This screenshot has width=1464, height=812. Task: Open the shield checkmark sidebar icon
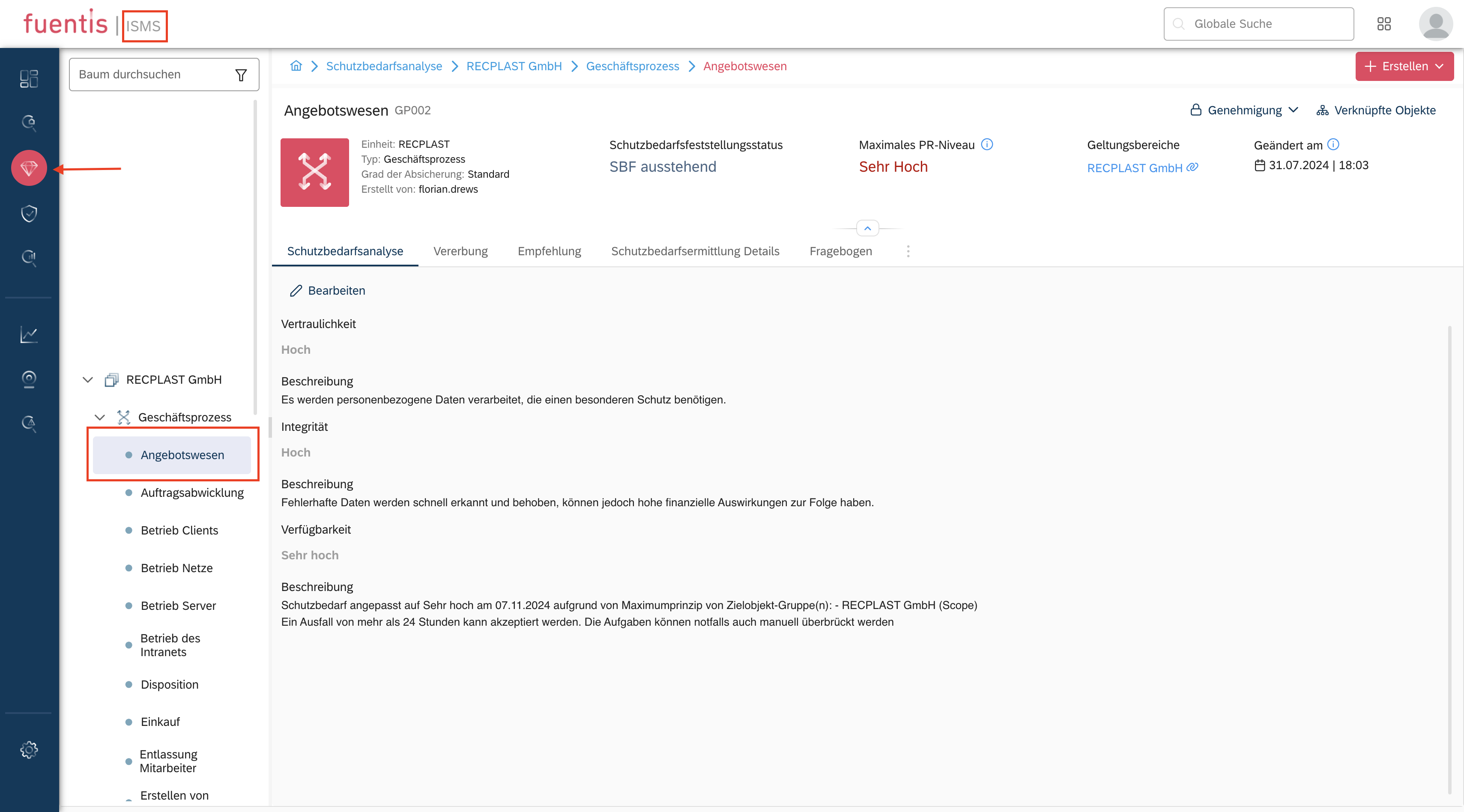(x=28, y=214)
